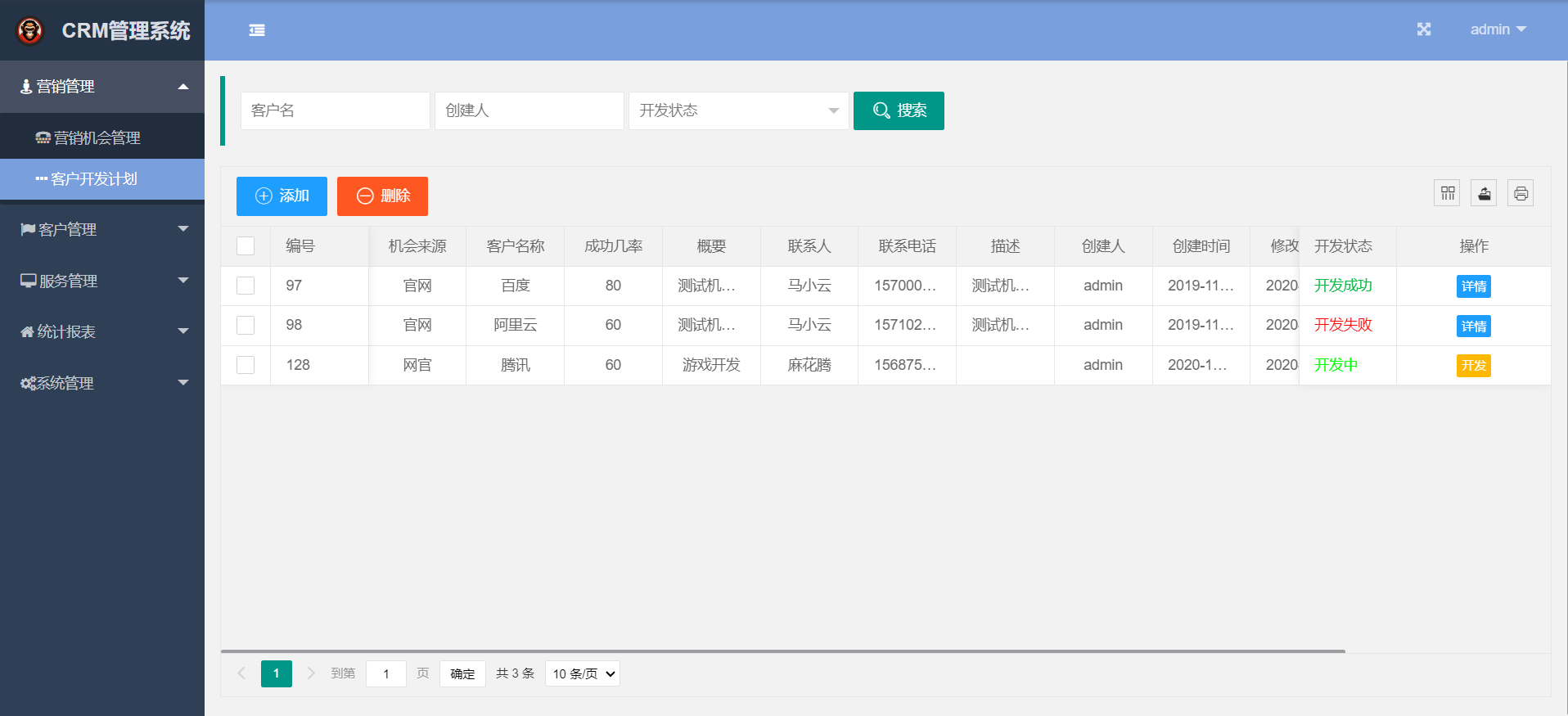
Task: Check the row 128 checkbox
Action: tap(246, 365)
